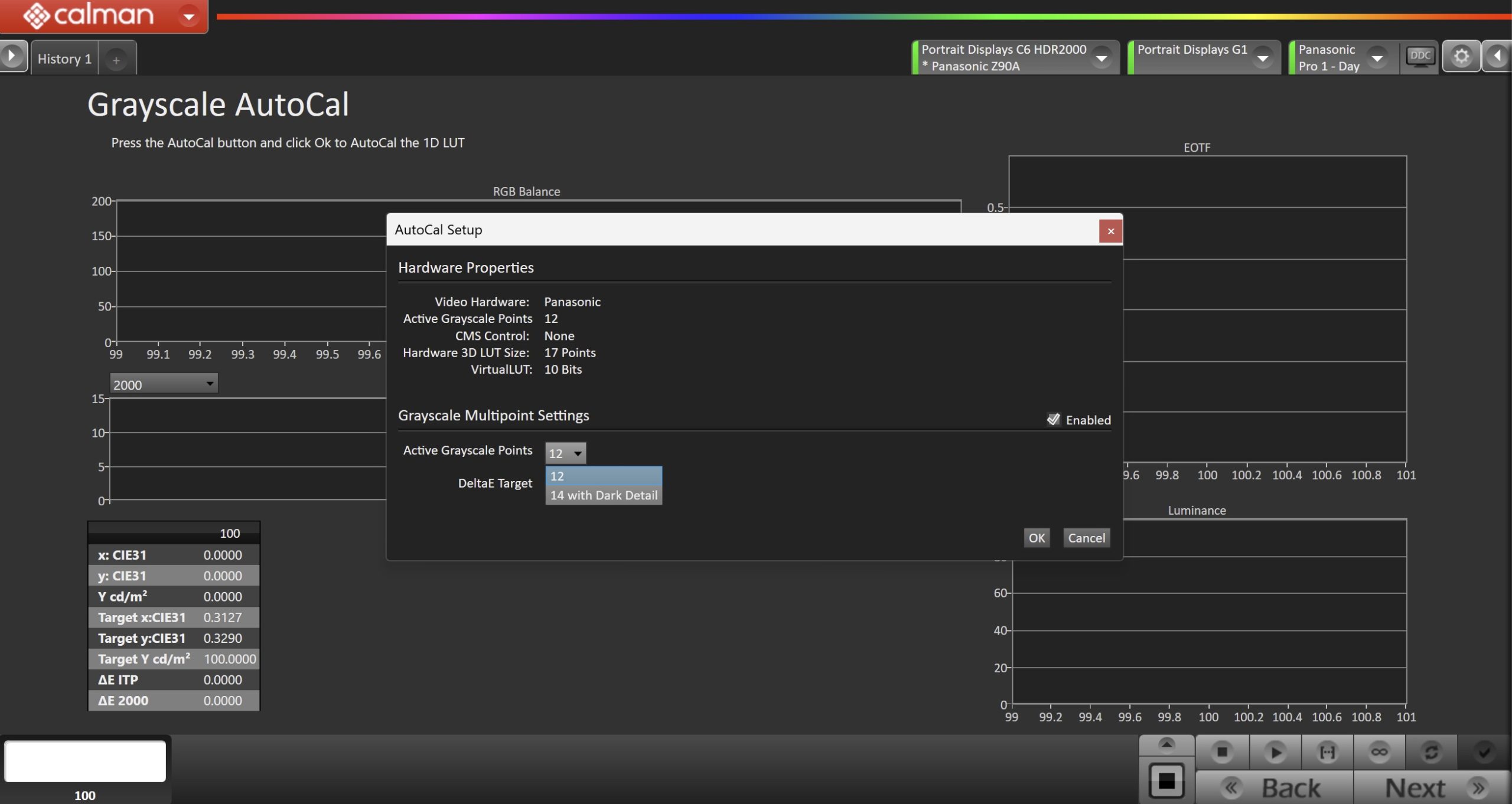Click the Calman logo
The height and width of the screenshot is (804, 1512).
click(89, 15)
